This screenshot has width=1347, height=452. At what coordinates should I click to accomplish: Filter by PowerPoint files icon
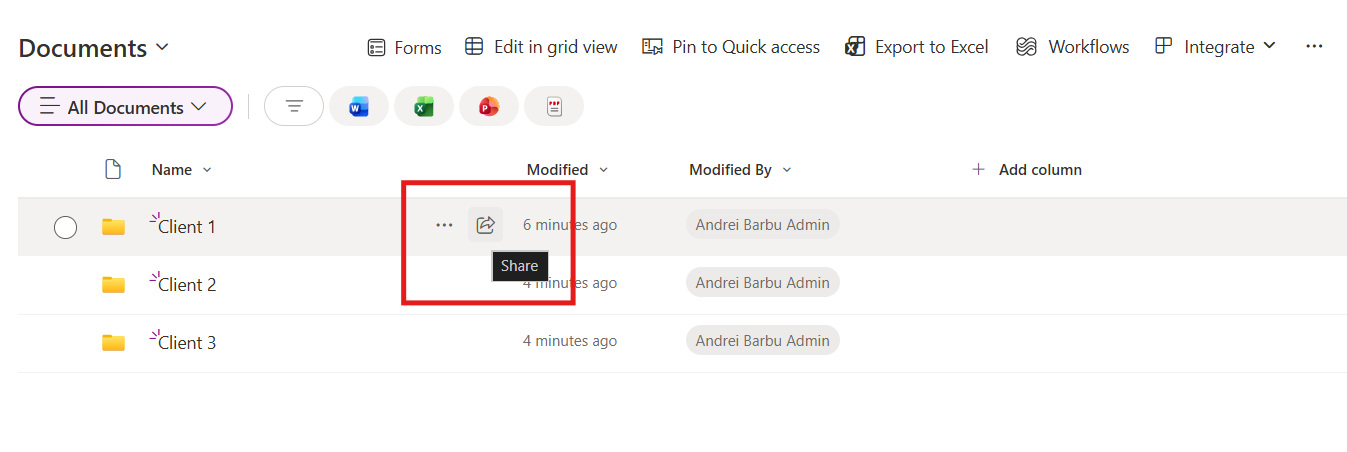[489, 107]
